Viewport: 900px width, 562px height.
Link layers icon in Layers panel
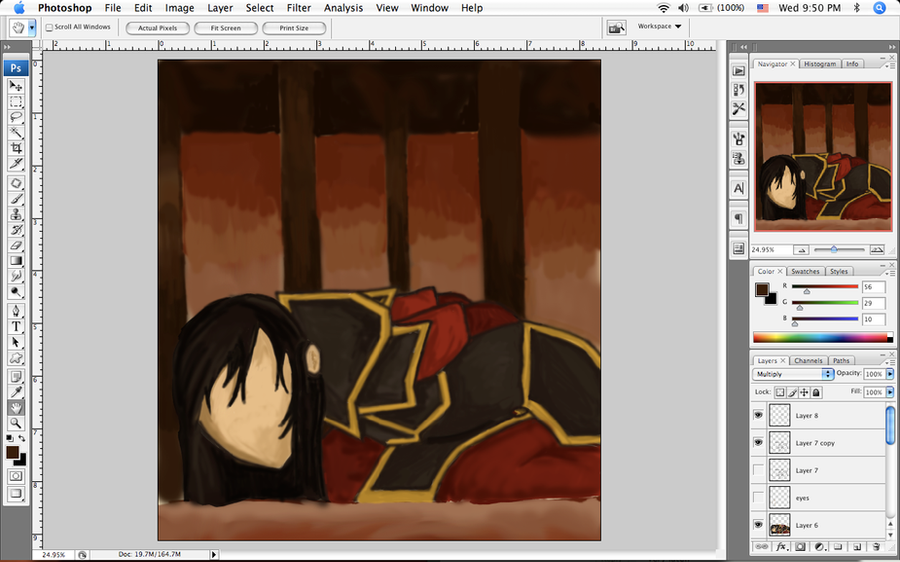point(761,547)
